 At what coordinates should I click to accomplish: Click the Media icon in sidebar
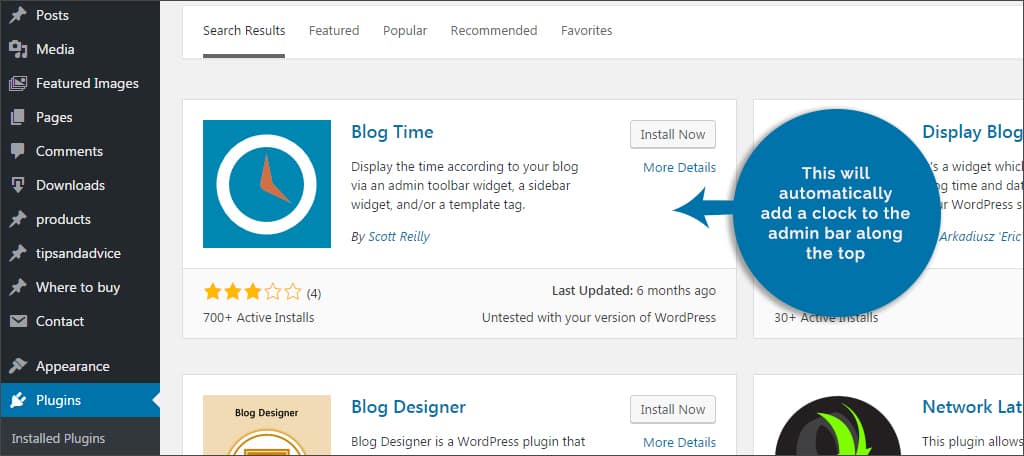(x=18, y=49)
